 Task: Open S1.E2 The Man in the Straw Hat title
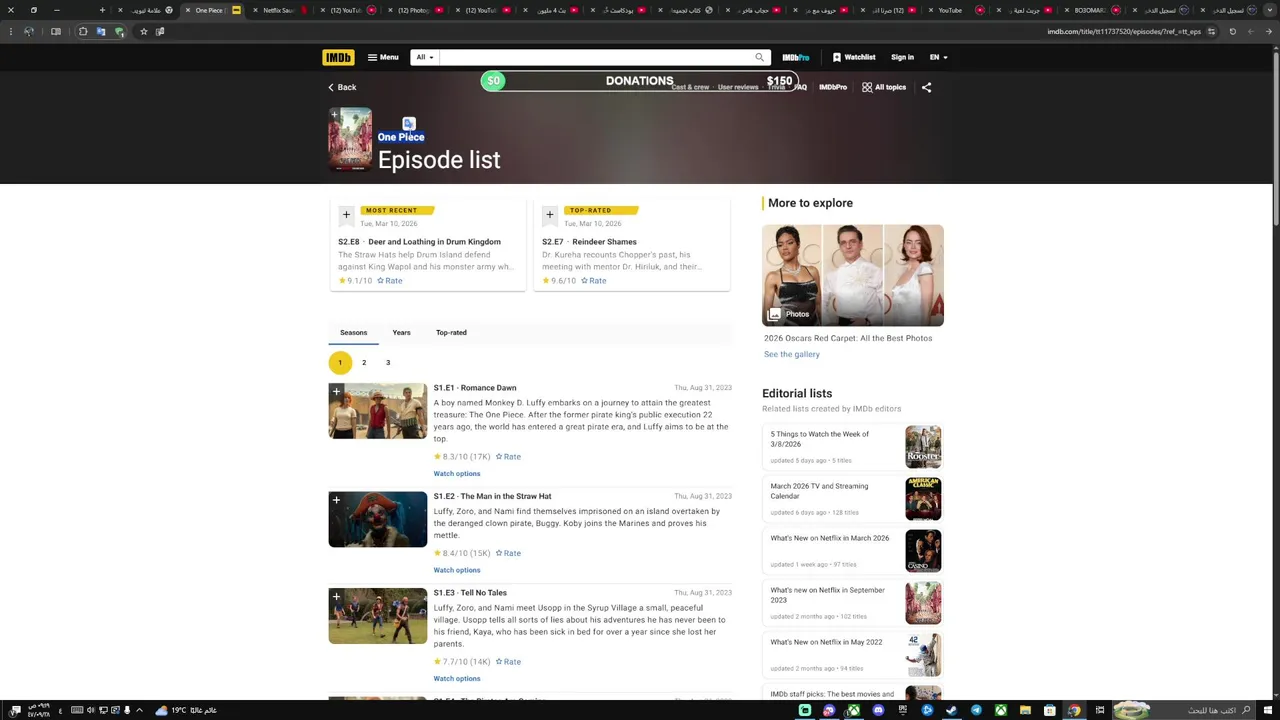coord(492,496)
